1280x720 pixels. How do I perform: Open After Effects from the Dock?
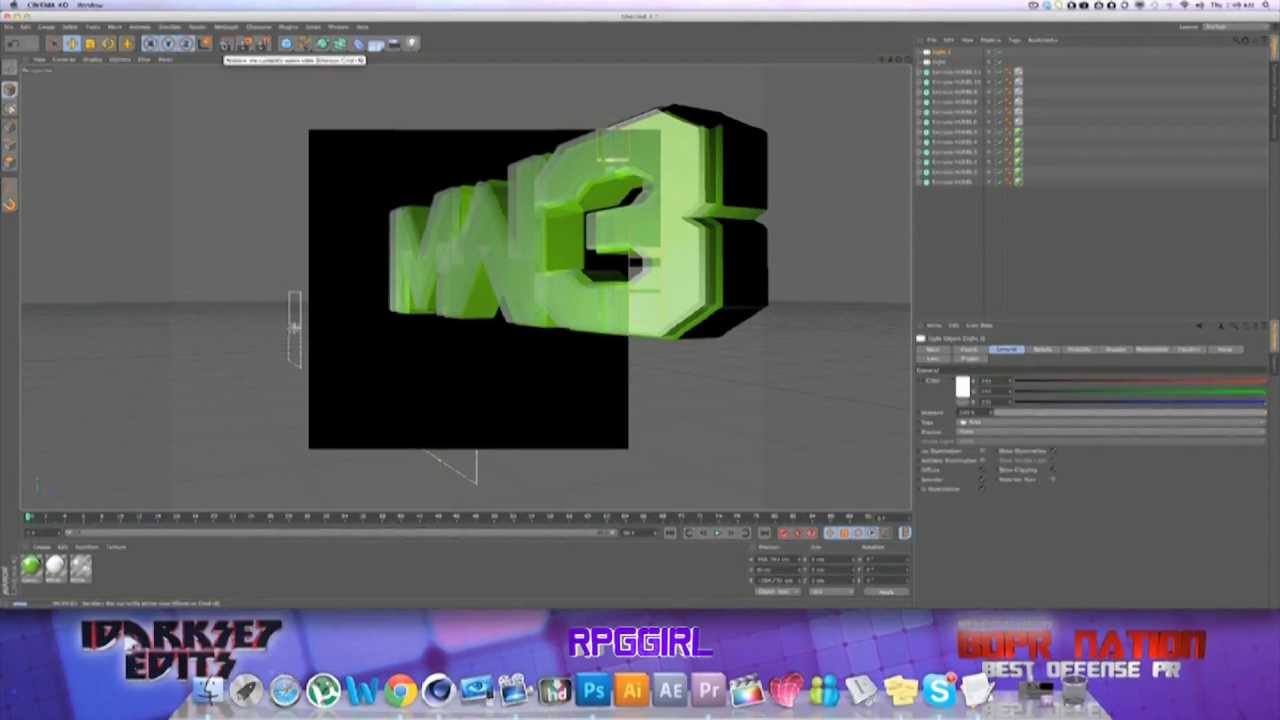pos(670,690)
